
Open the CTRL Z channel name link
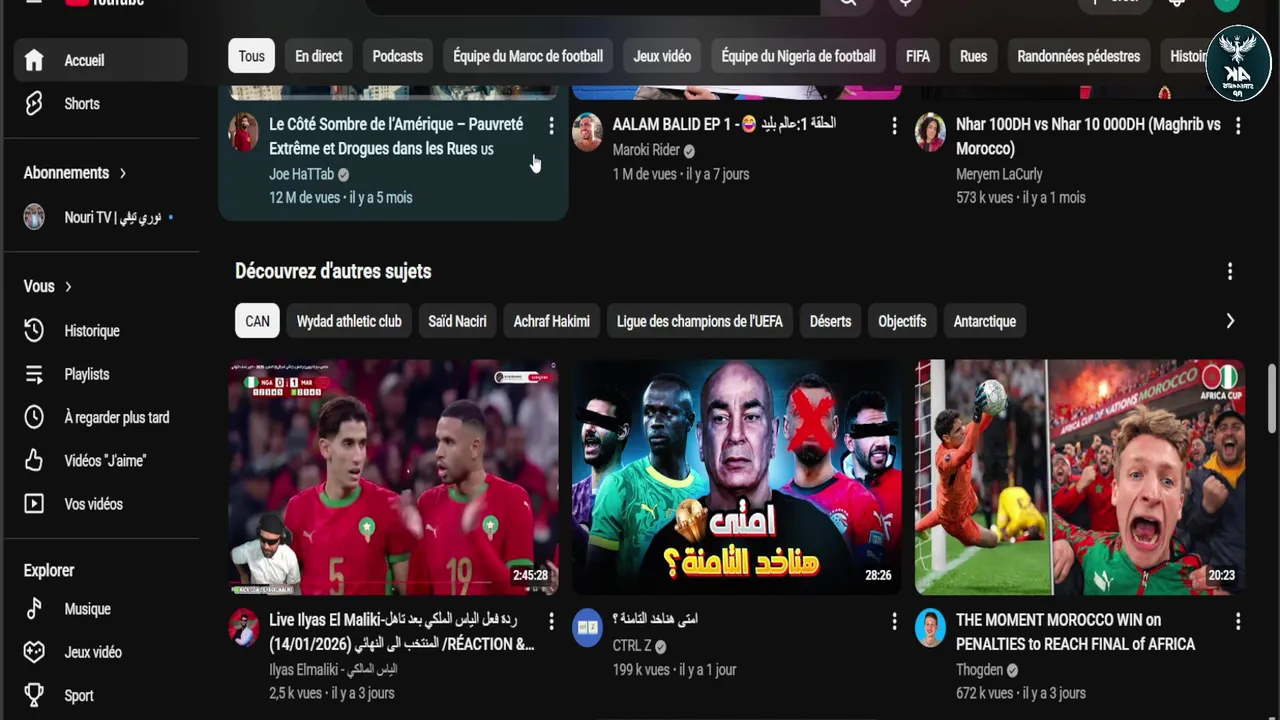[x=632, y=646]
